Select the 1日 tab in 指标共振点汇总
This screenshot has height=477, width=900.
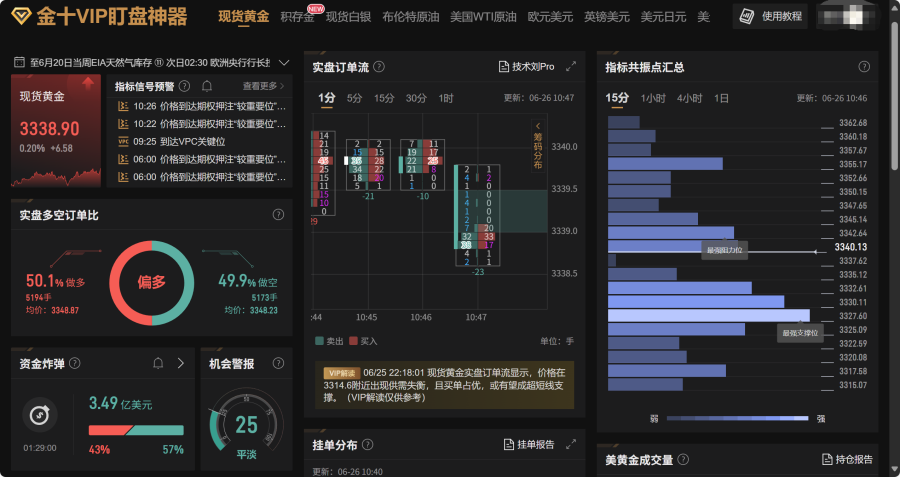[x=721, y=98]
